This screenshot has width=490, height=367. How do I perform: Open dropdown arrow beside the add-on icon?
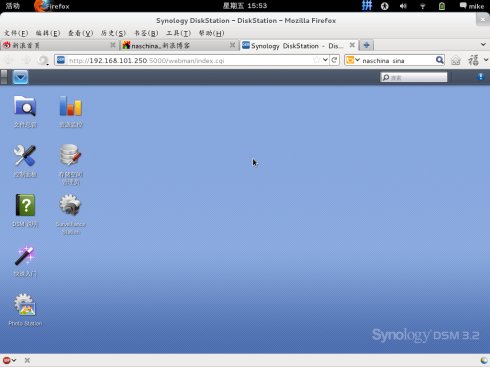(486, 60)
